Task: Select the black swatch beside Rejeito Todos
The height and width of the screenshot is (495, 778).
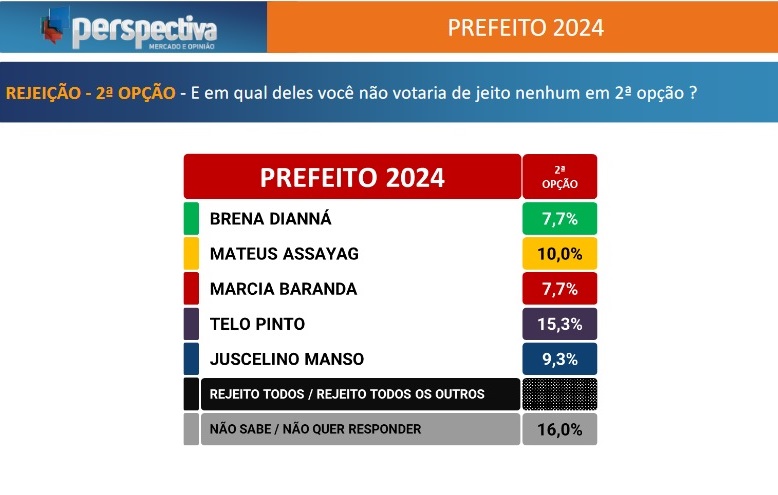Action: pos(191,394)
